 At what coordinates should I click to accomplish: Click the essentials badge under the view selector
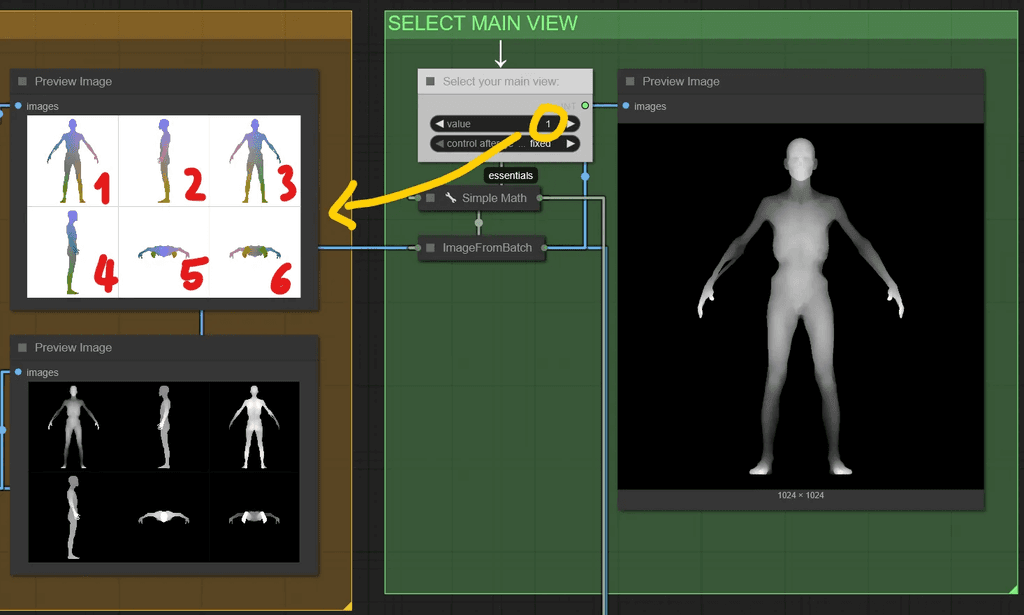(511, 175)
